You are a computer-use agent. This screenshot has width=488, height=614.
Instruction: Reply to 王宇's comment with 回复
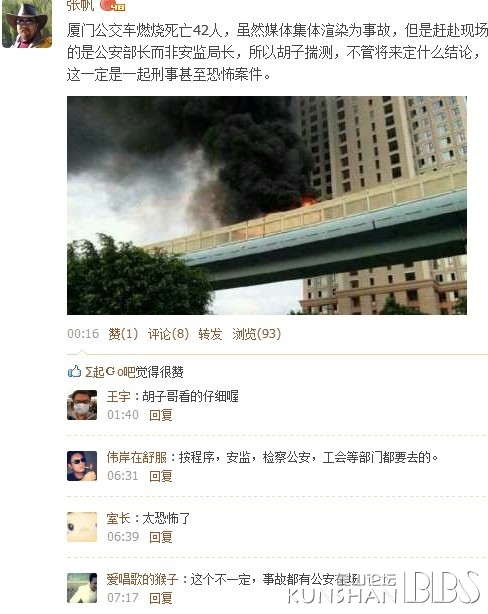point(161,415)
